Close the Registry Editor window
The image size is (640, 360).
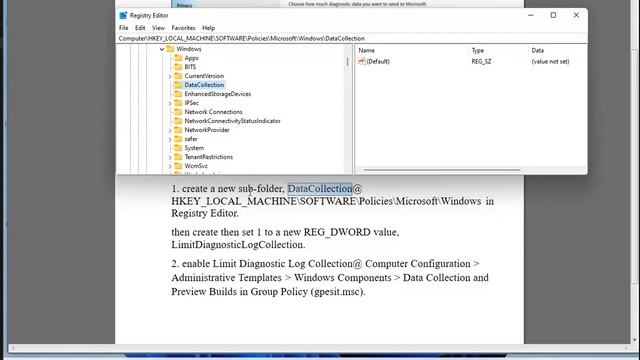click(x=576, y=16)
